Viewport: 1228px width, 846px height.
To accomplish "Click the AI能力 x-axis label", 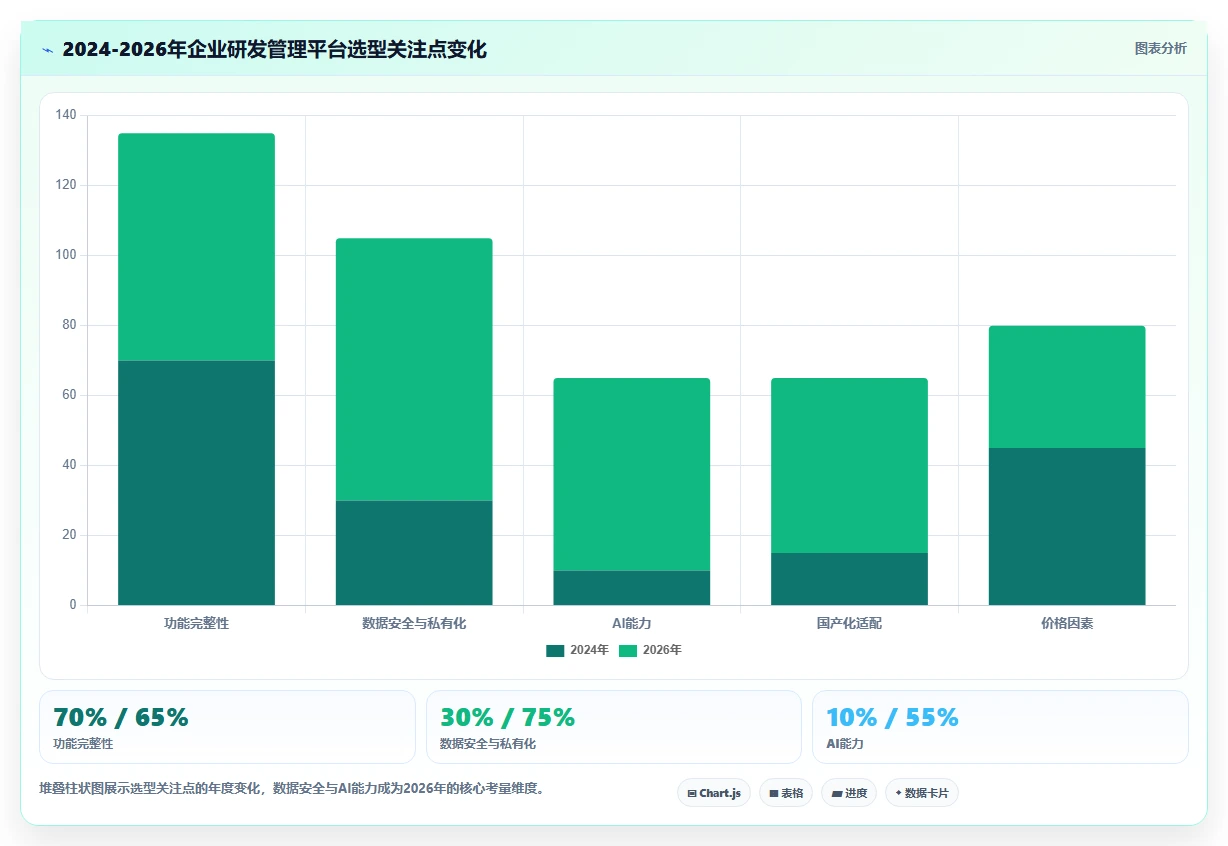I will tap(631, 623).
